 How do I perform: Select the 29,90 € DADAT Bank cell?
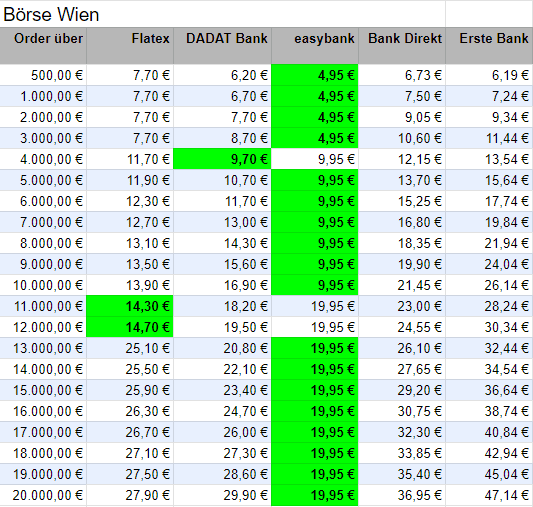click(223, 495)
